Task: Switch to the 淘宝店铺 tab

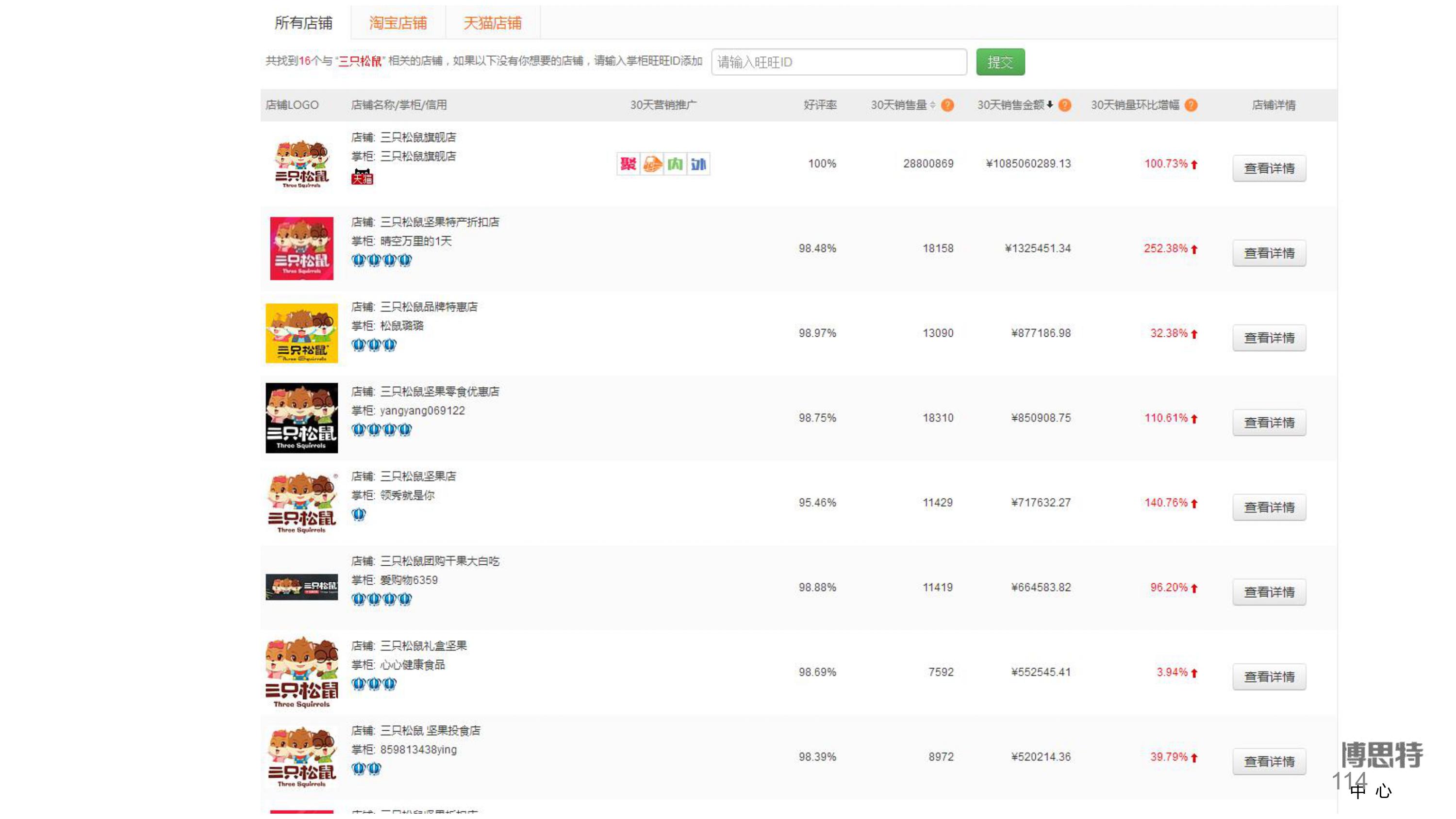Action: click(398, 23)
